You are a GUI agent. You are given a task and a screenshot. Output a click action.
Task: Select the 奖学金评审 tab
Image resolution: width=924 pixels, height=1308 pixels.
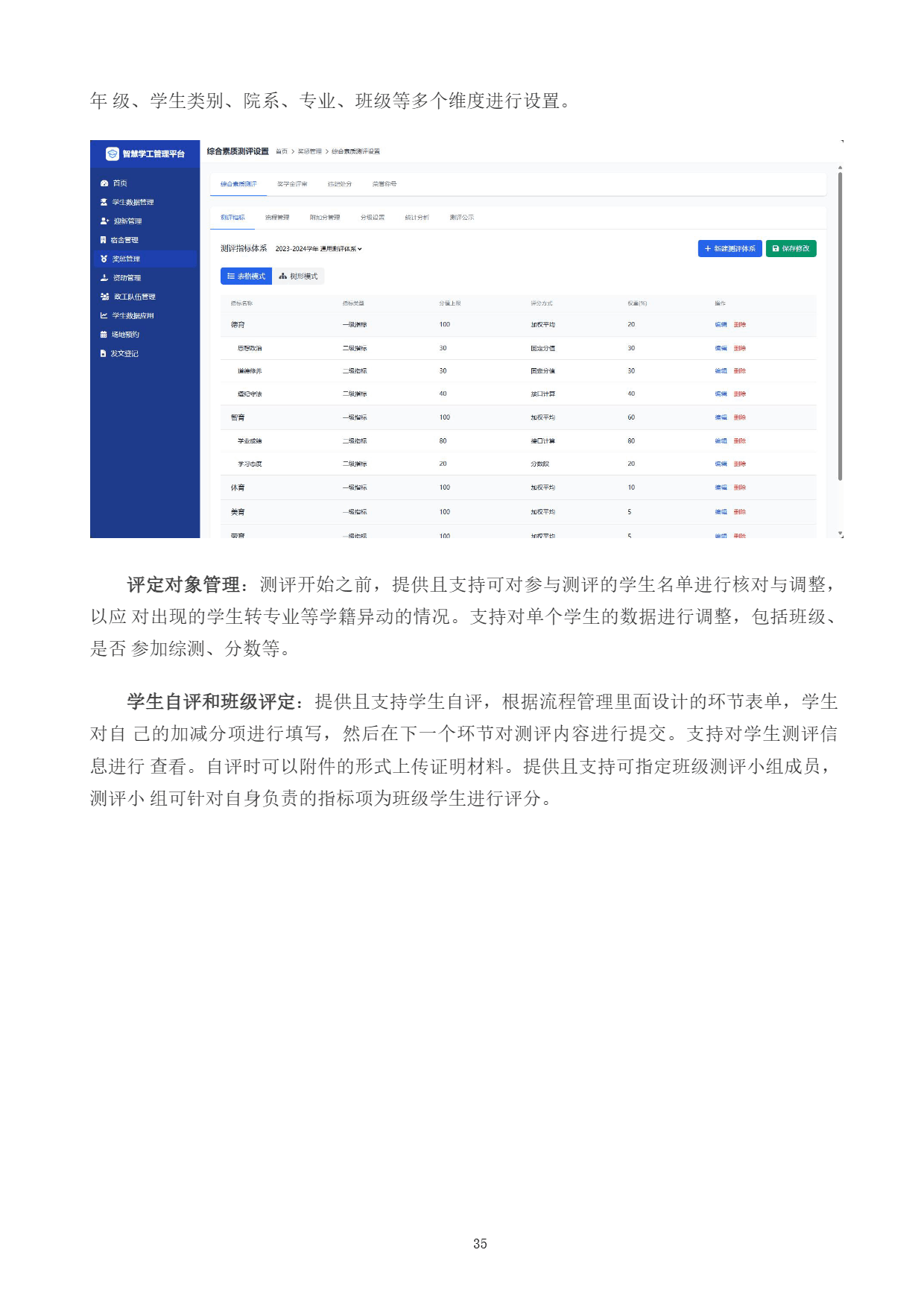(292, 184)
